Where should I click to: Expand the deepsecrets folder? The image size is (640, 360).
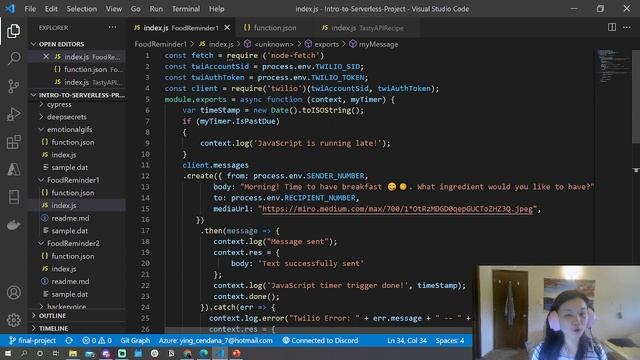[67, 117]
